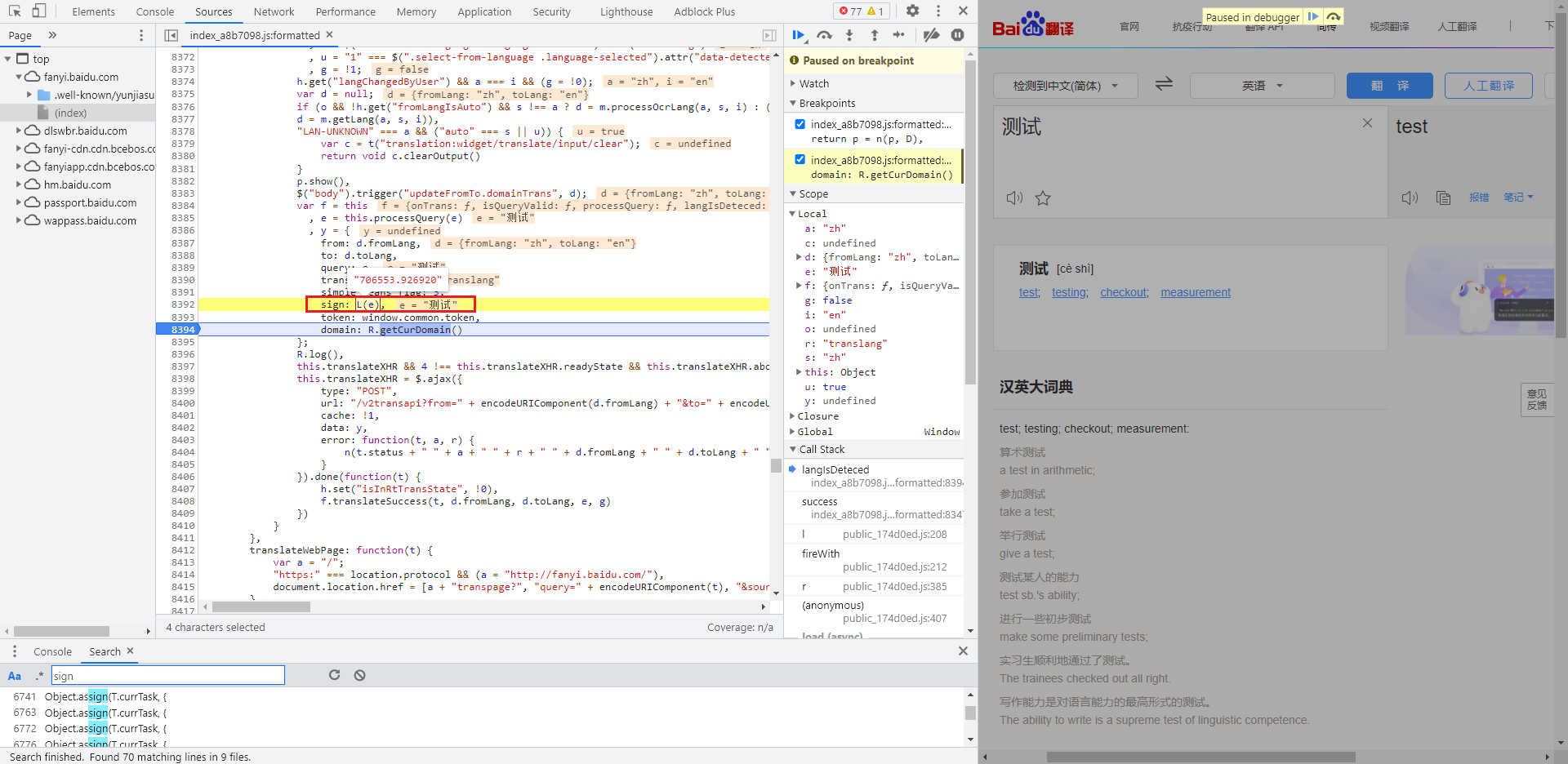Click the 意见反馈 feedback button

tap(1537, 399)
